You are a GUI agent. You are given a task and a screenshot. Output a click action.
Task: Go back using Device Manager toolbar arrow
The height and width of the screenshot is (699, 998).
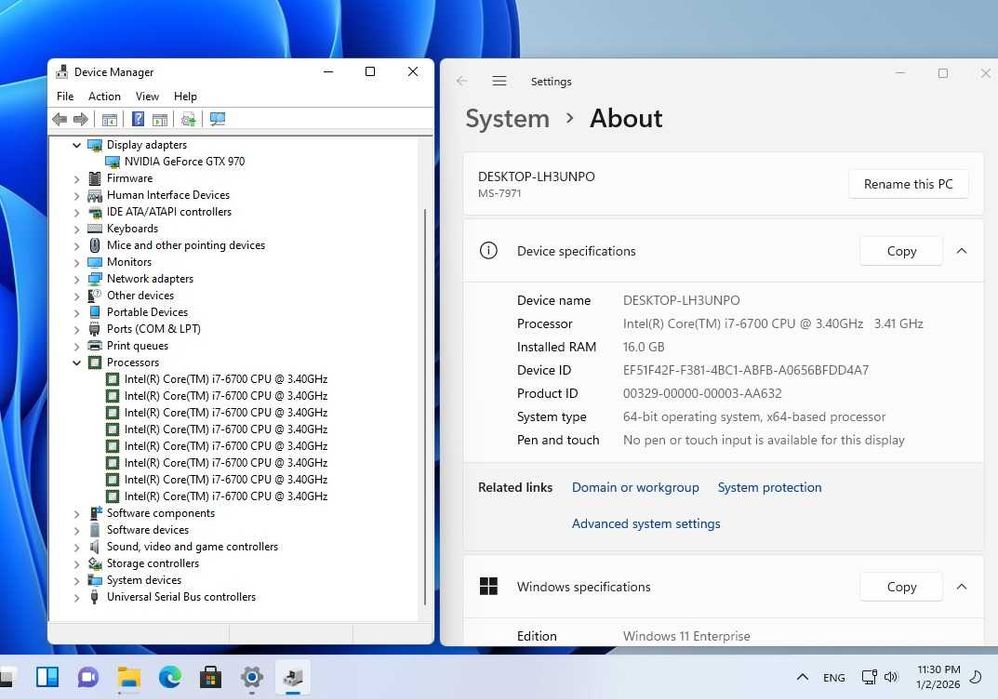point(60,119)
